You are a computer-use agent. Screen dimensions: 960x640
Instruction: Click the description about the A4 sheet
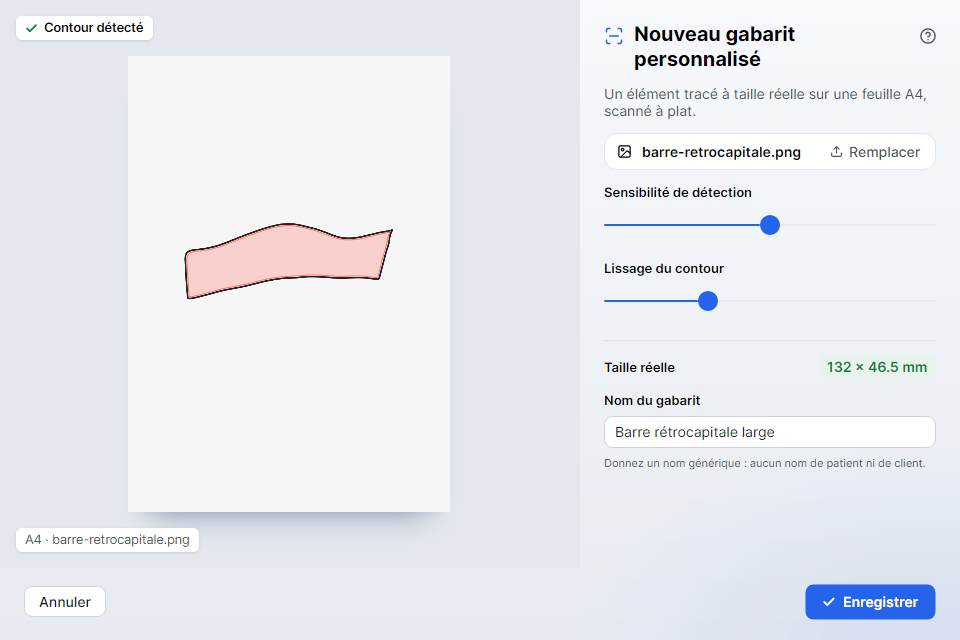tap(765, 103)
